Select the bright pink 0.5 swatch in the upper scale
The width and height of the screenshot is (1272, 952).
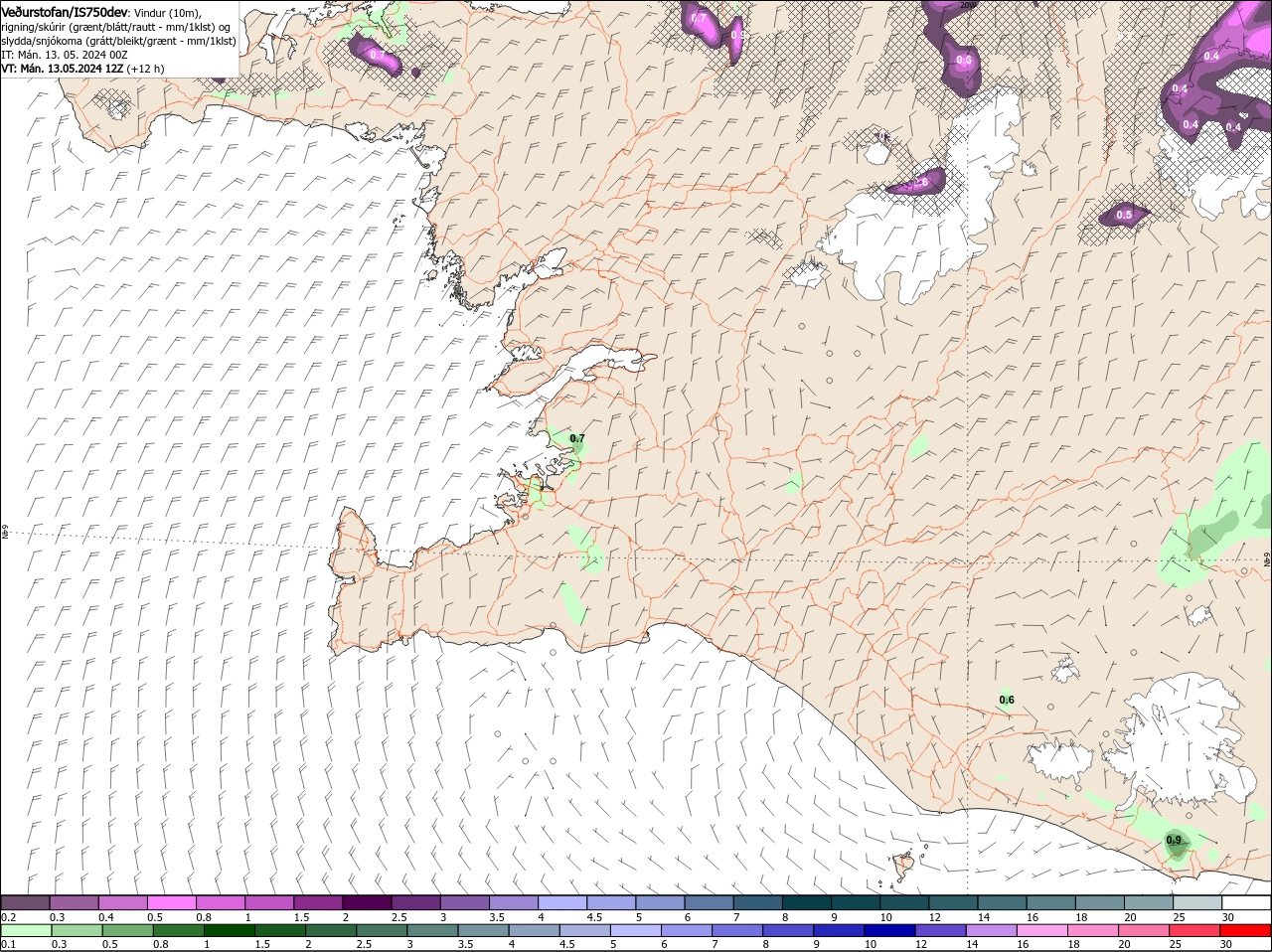pyautogui.click(x=171, y=902)
